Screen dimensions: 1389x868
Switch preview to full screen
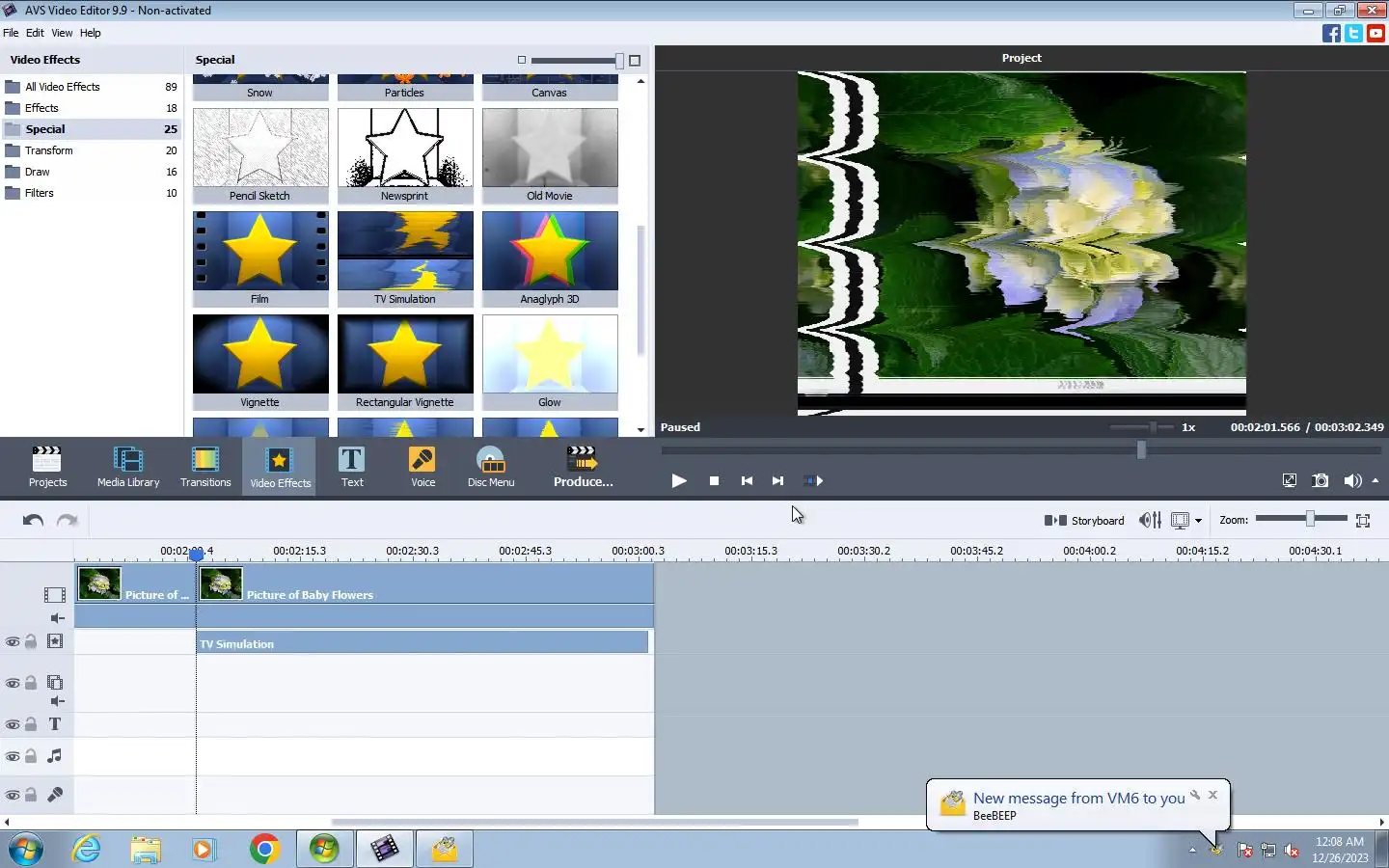click(x=1290, y=480)
